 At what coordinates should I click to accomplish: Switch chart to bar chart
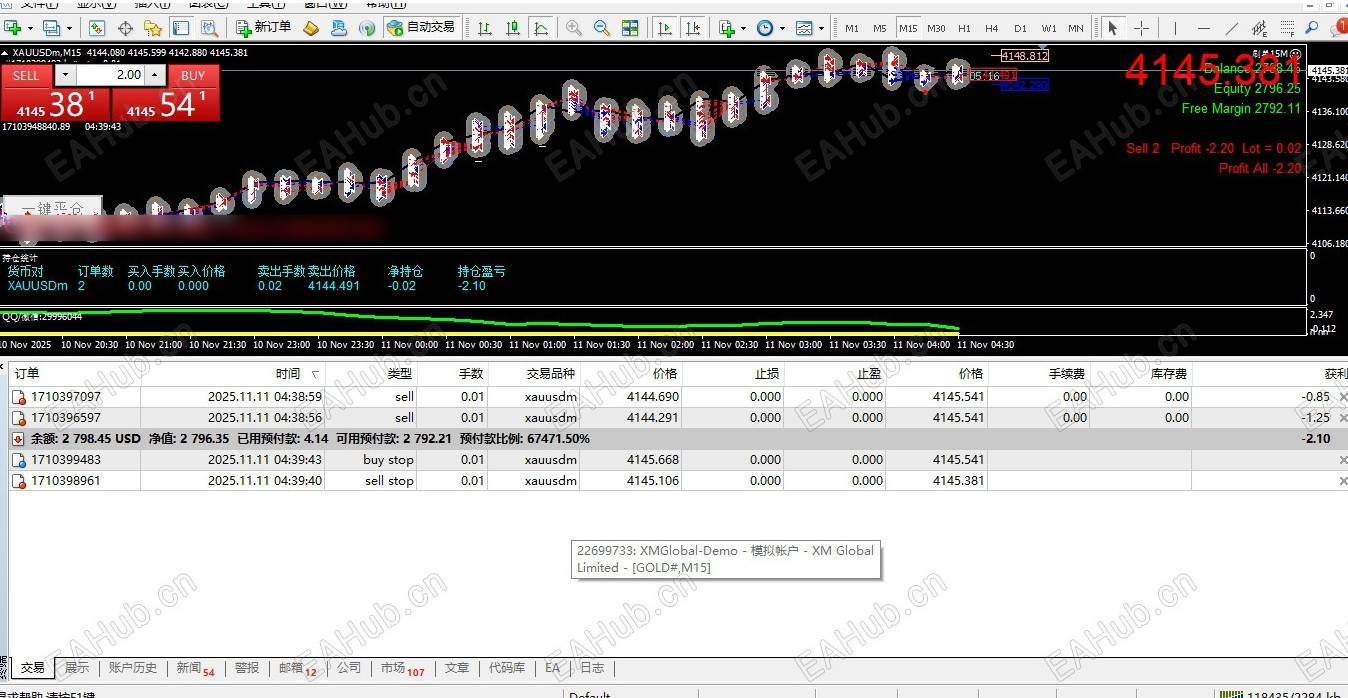(x=485, y=28)
